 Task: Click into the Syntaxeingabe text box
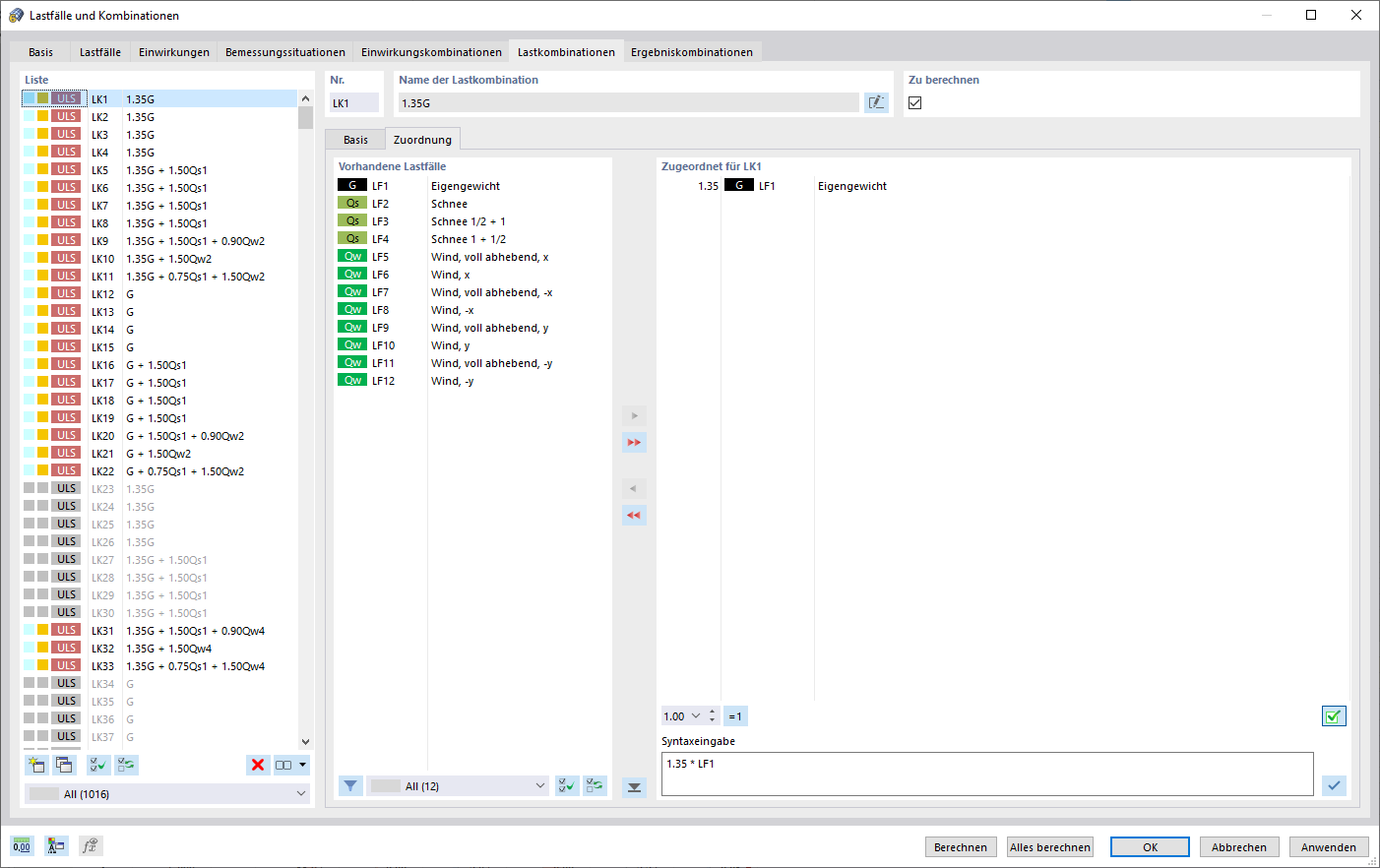(x=987, y=774)
